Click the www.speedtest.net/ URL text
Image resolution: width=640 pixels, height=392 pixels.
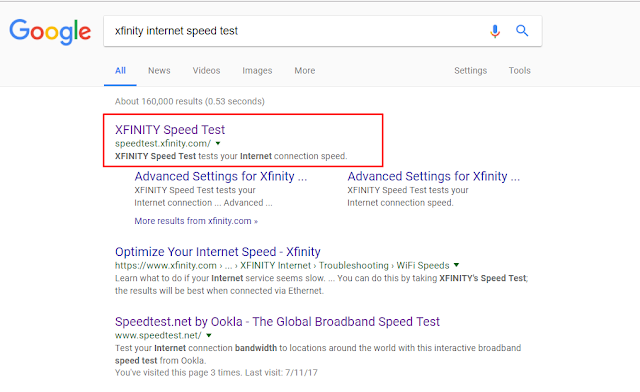tap(158, 335)
